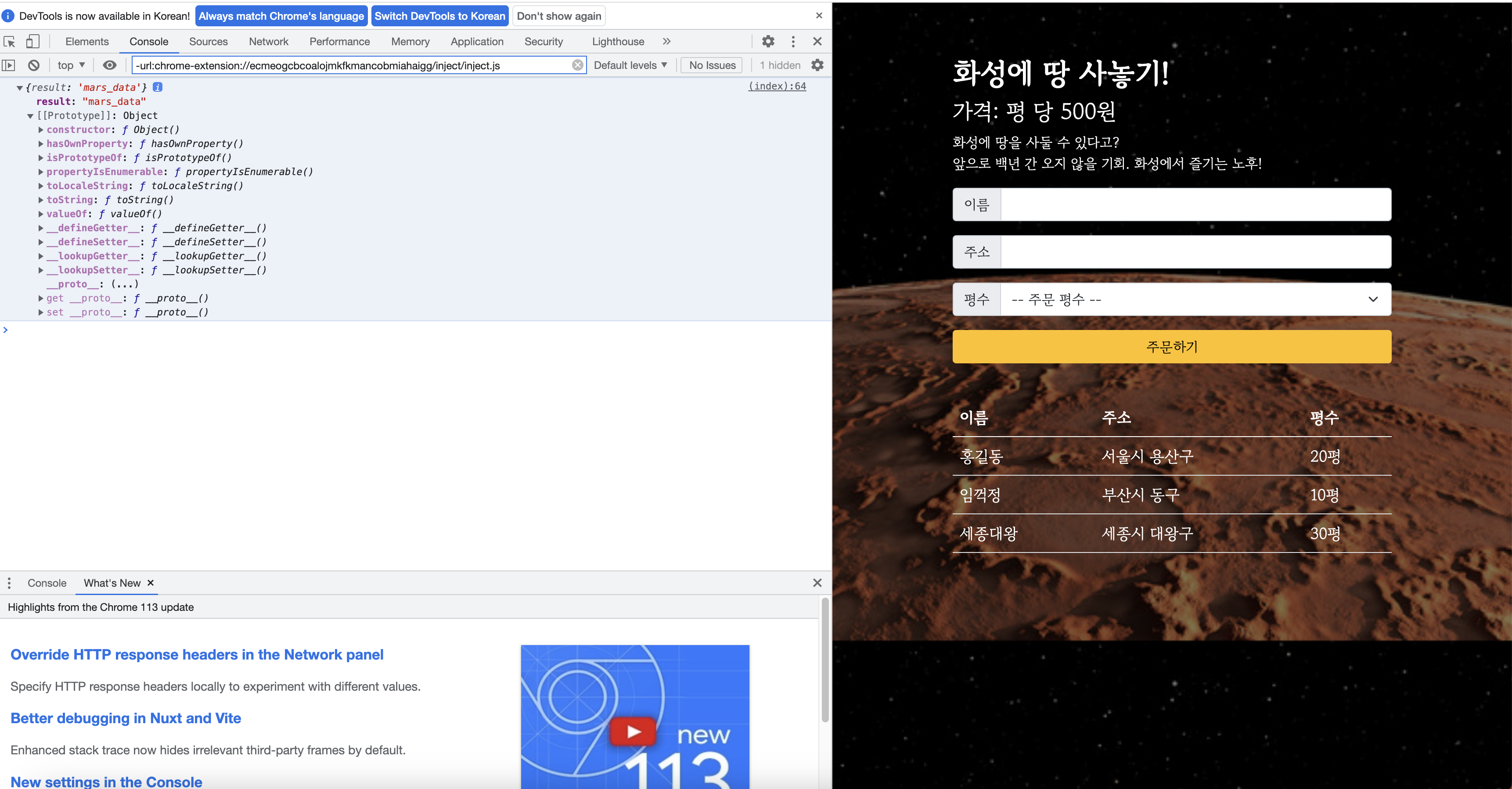Open the Security tab
The image size is (1512, 789).
tap(544, 42)
